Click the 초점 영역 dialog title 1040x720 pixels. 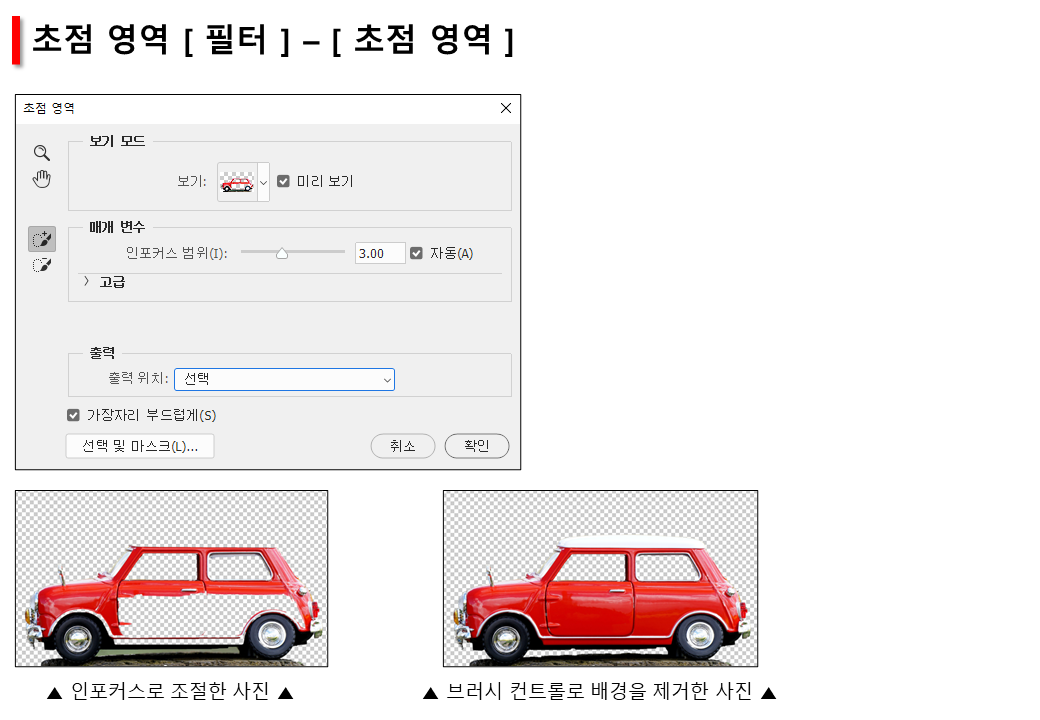(48, 108)
